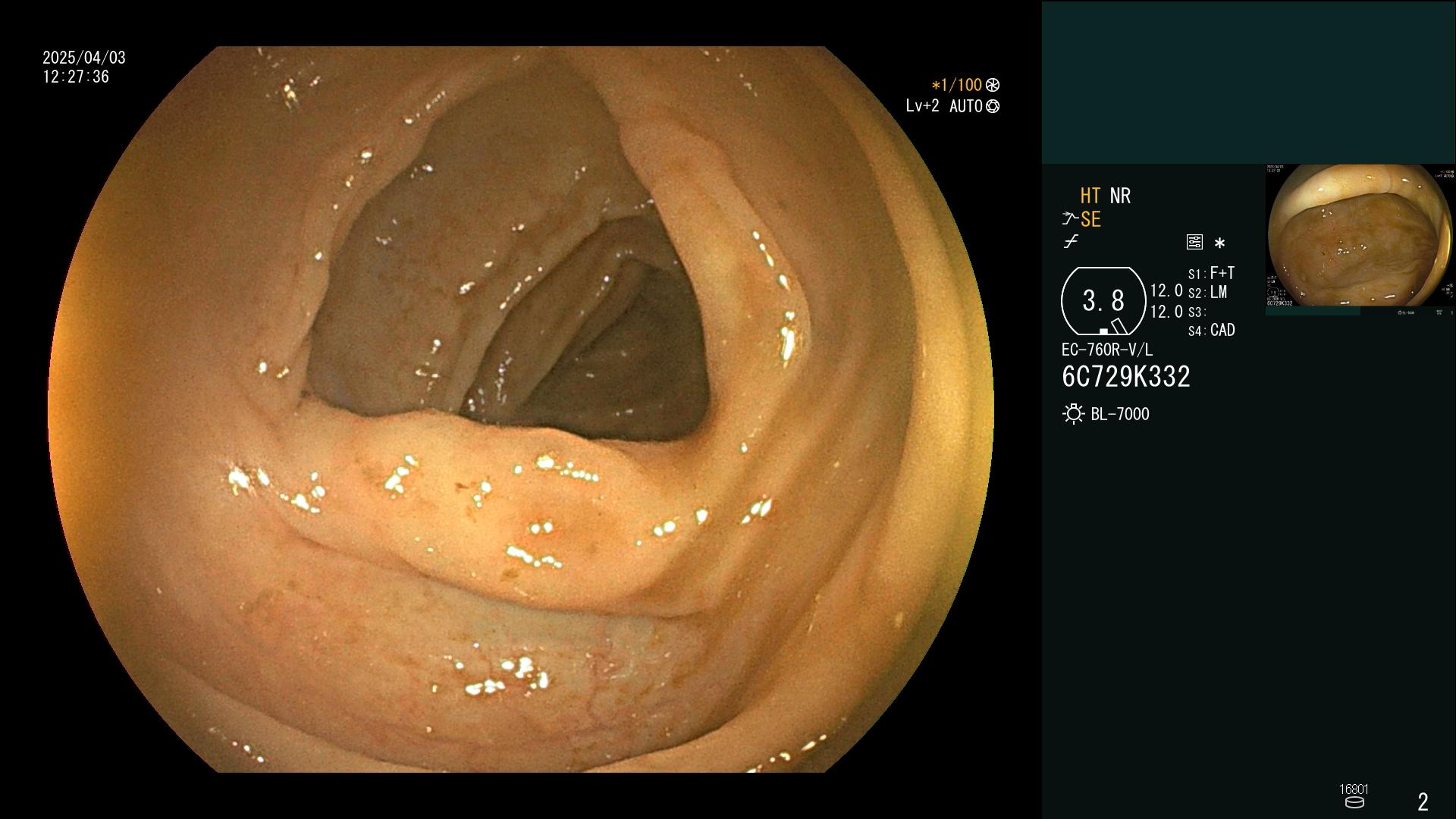Click the asterisk indicator icon
This screenshot has width=1456, height=819.
(x=1219, y=243)
